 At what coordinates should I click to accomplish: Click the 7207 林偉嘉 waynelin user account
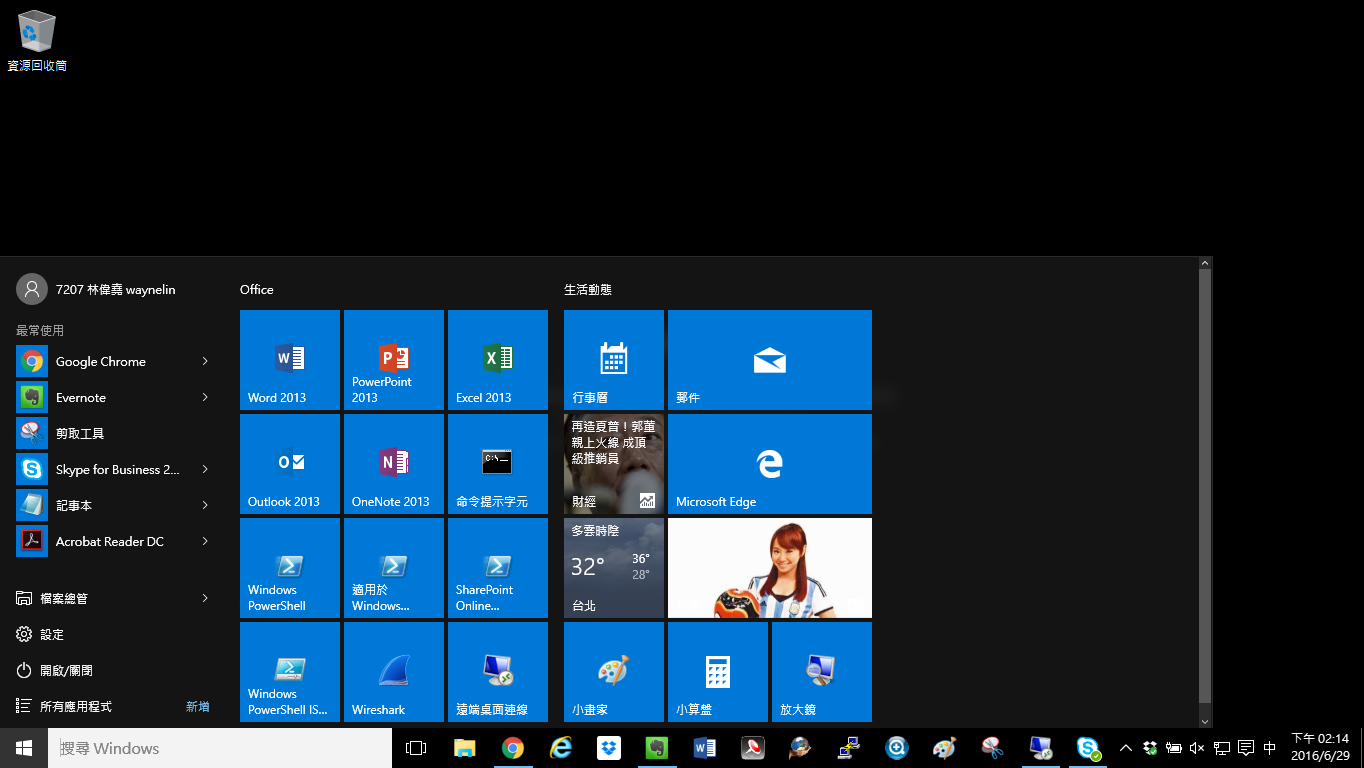tap(96, 289)
